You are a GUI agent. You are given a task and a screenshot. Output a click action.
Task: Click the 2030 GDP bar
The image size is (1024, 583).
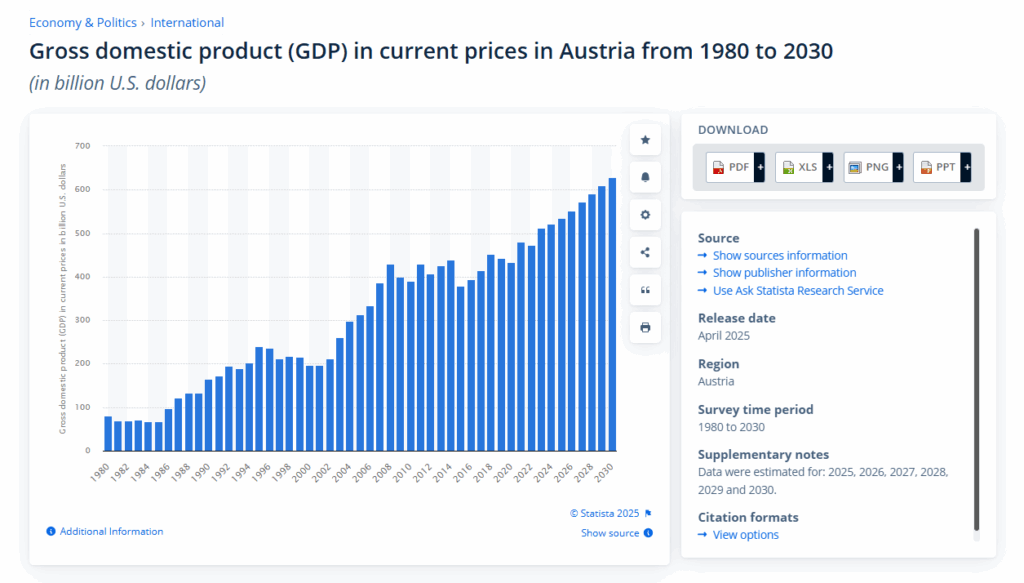[x=612, y=314]
